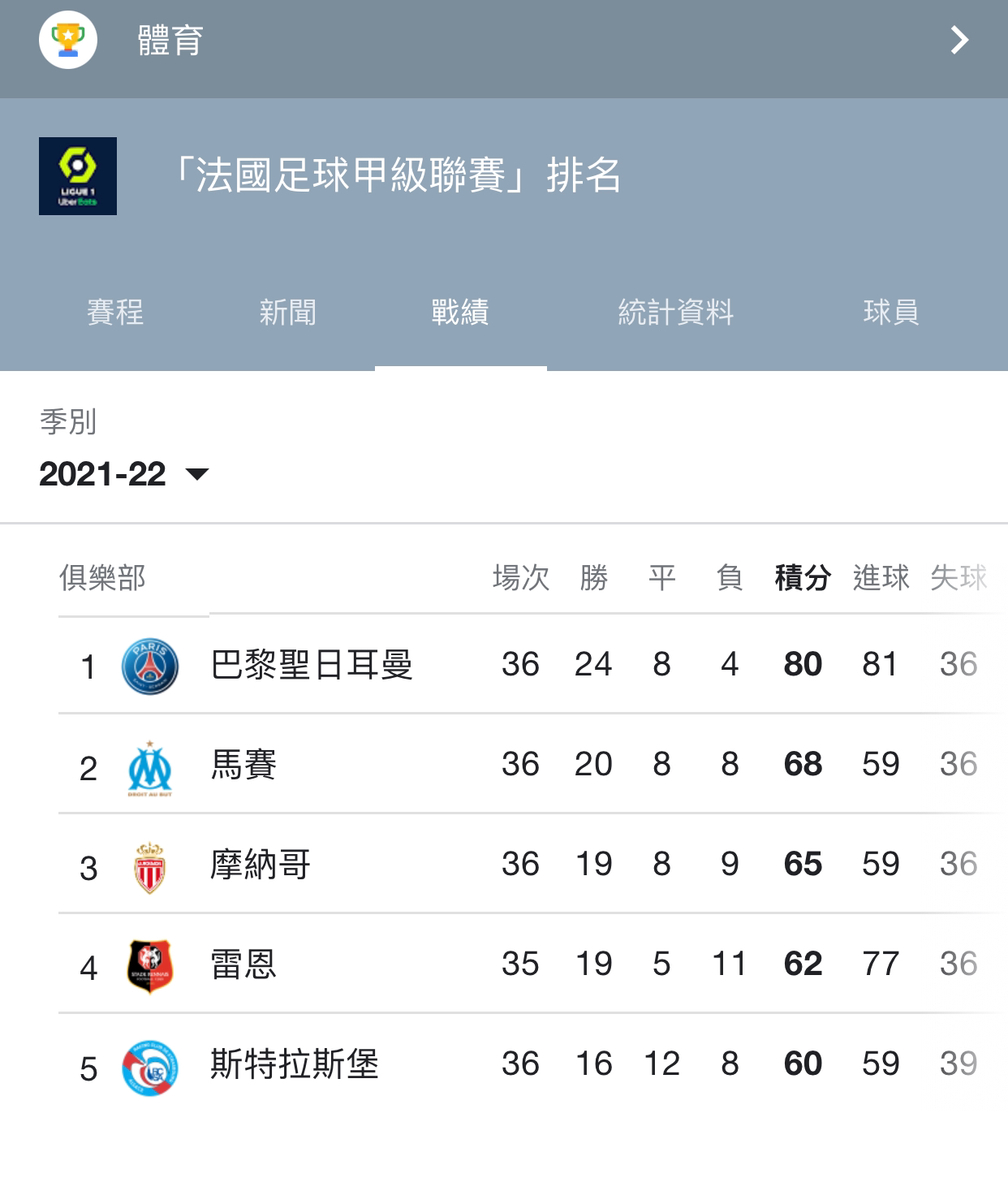Click the sports trophy icon

pos(68,39)
